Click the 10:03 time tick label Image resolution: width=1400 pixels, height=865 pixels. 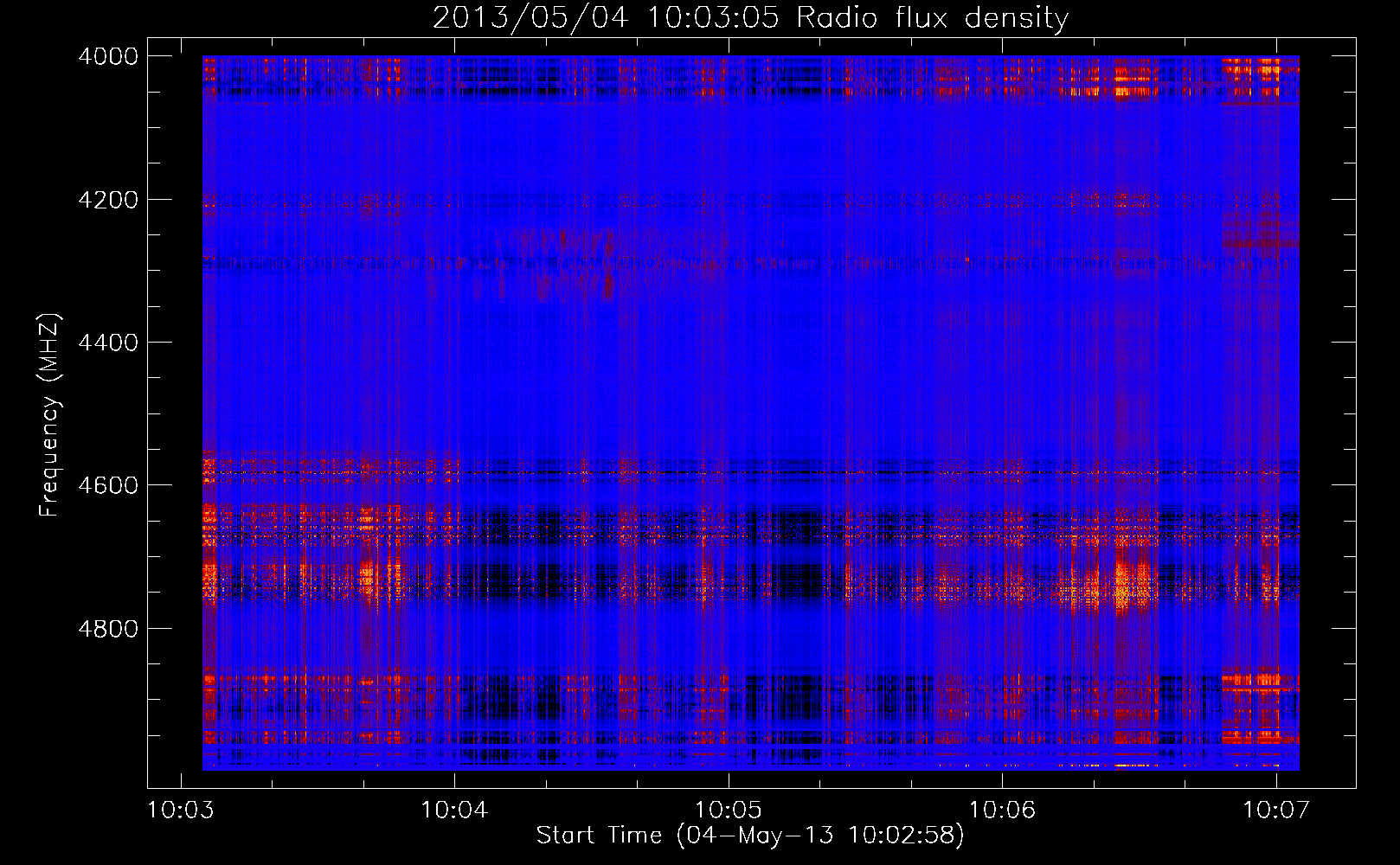(180, 810)
